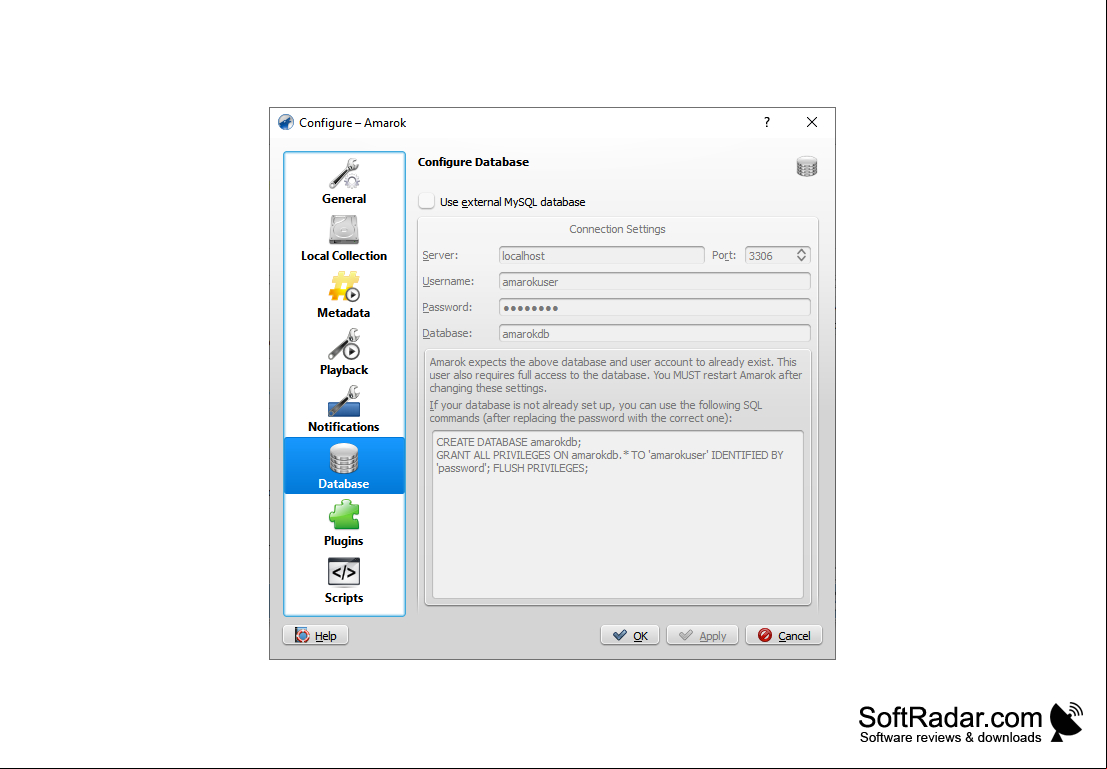
Task: Switch to the Plugins tab label
Action: (x=344, y=541)
